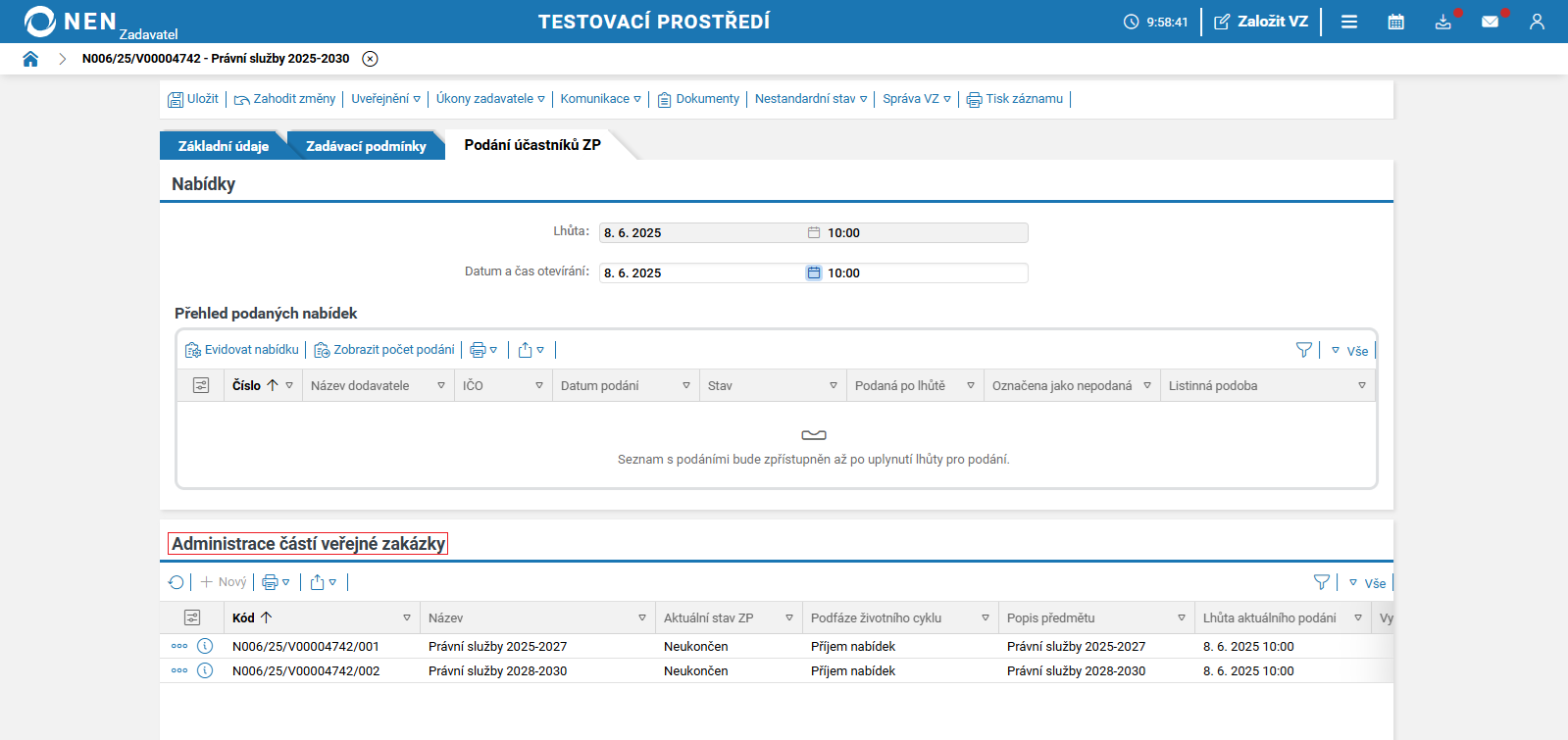Open the calendar icon in top bar

tap(1396, 22)
